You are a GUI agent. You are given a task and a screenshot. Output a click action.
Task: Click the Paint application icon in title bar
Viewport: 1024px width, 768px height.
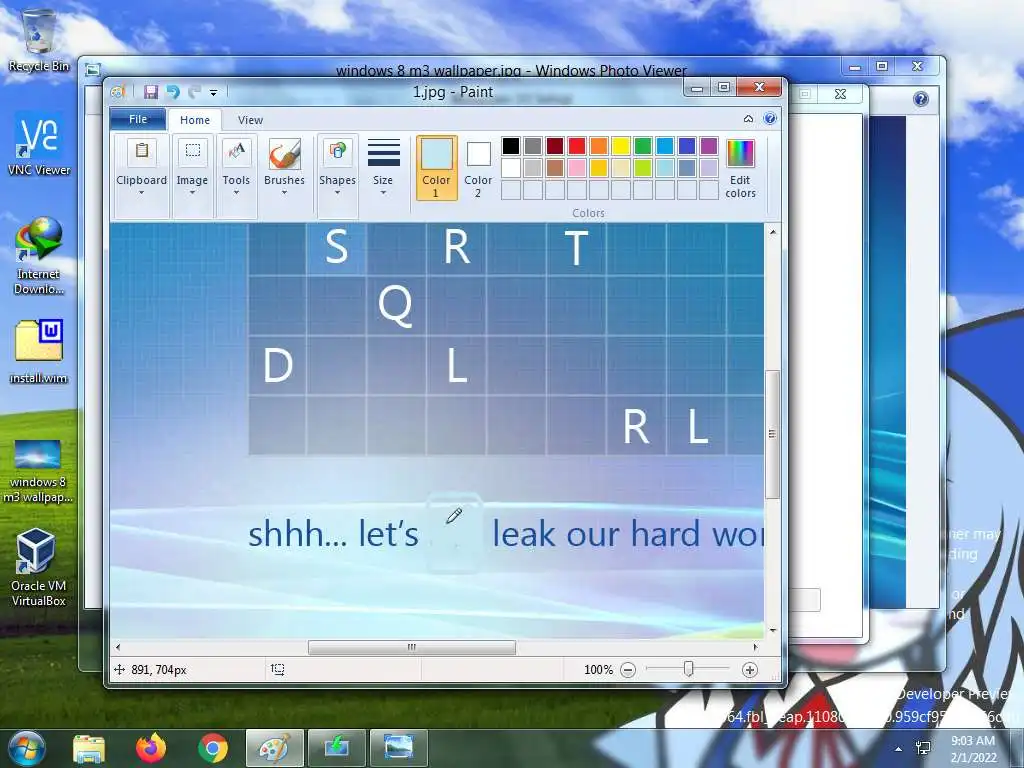click(x=118, y=92)
